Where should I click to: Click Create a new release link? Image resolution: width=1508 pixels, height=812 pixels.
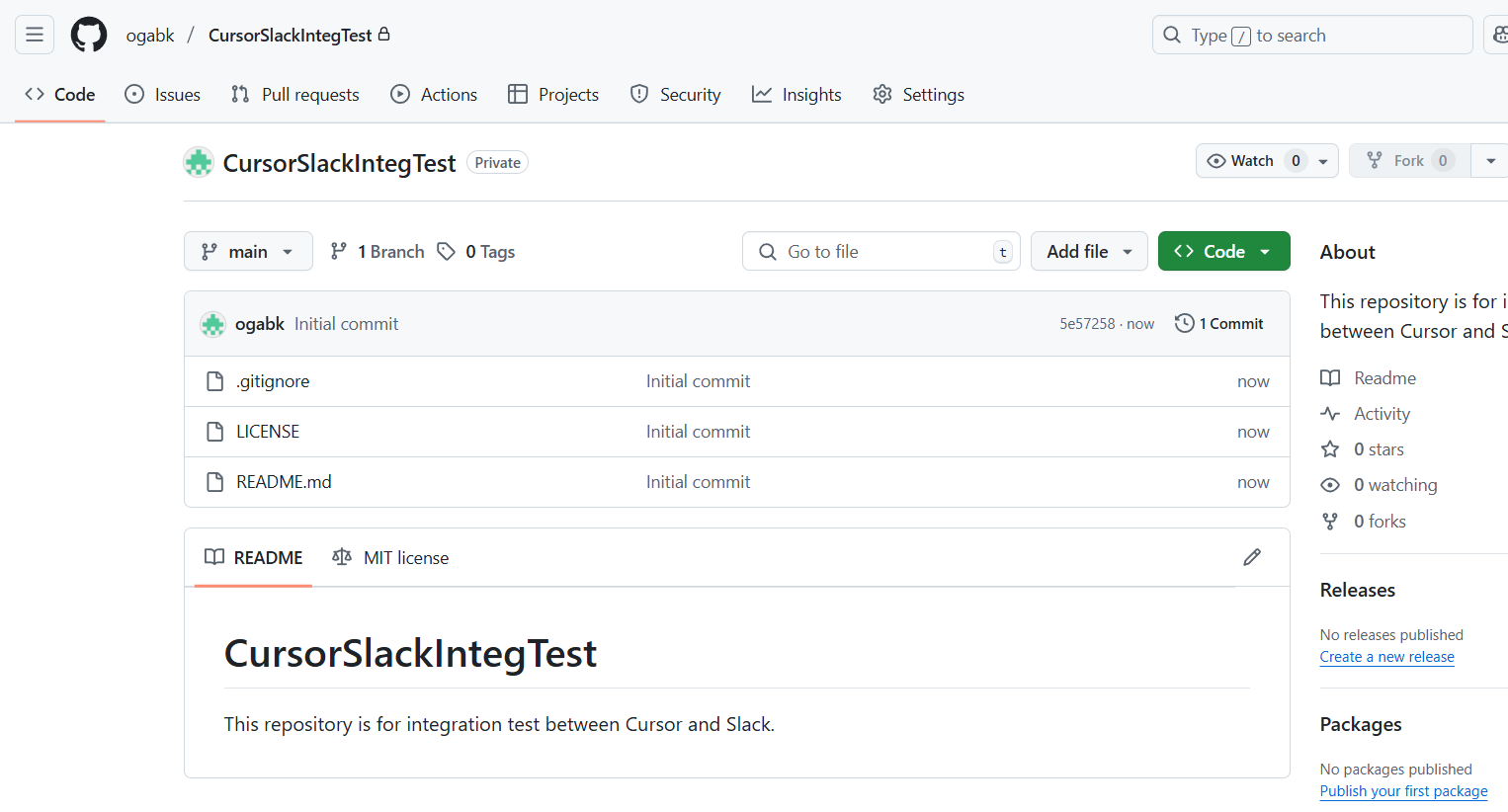(1386, 656)
